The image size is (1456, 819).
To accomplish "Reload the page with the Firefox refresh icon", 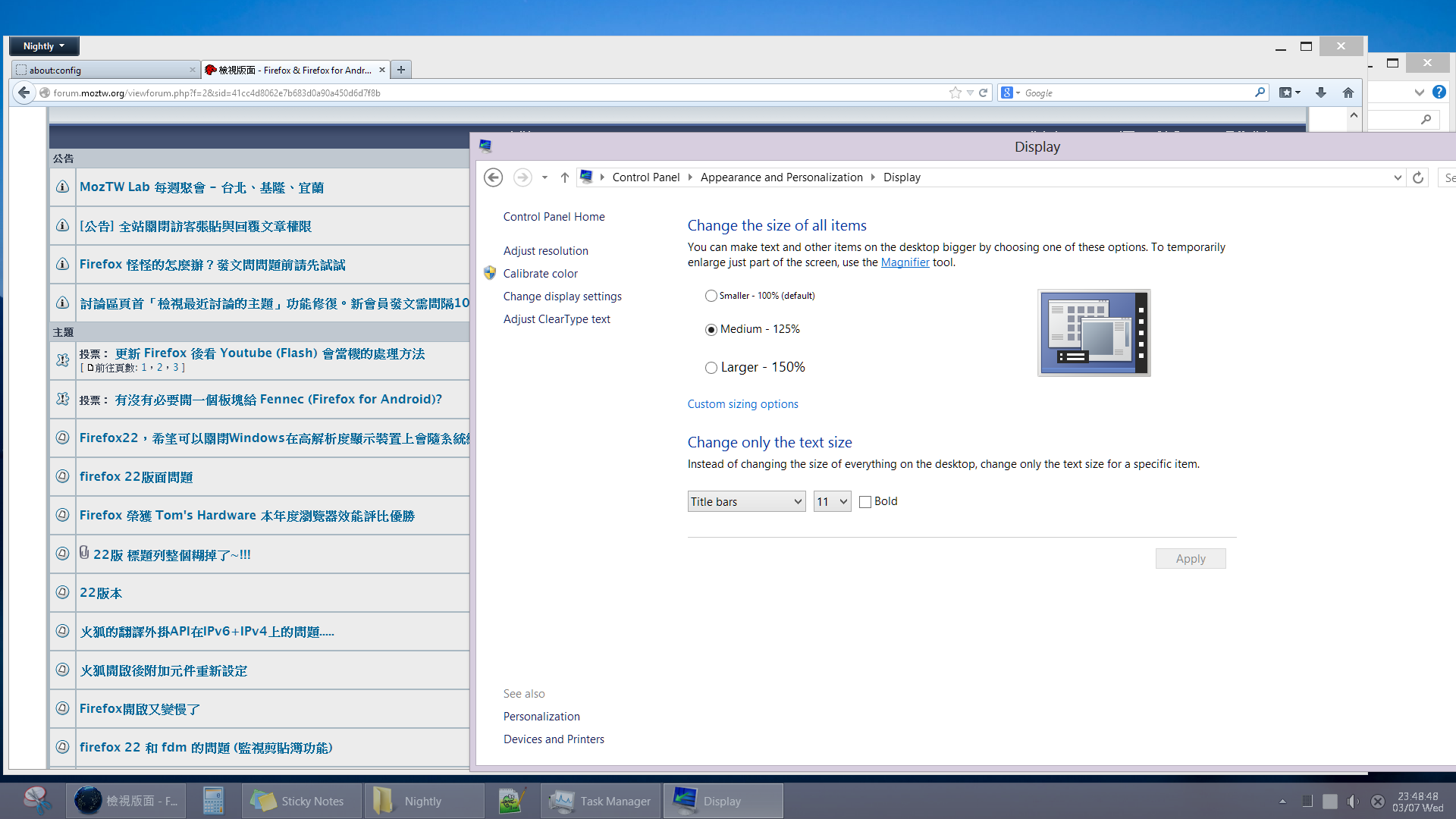I will pyautogui.click(x=984, y=93).
